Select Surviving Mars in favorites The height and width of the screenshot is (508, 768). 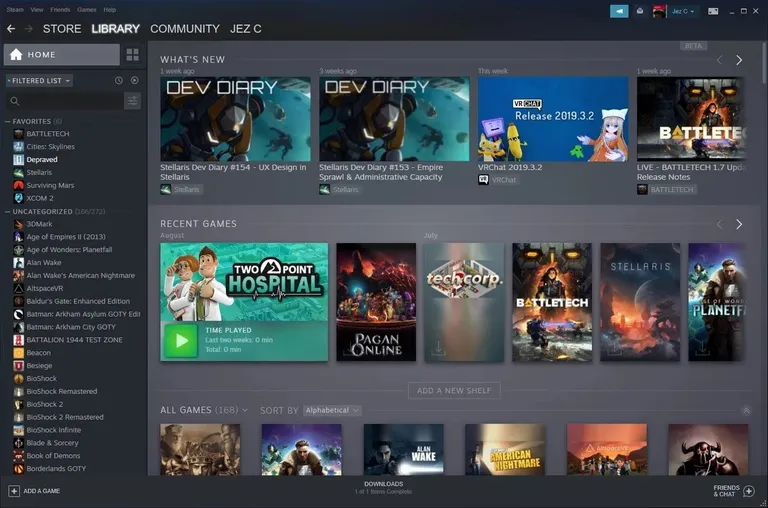pyautogui.click(x=50, y=185)
